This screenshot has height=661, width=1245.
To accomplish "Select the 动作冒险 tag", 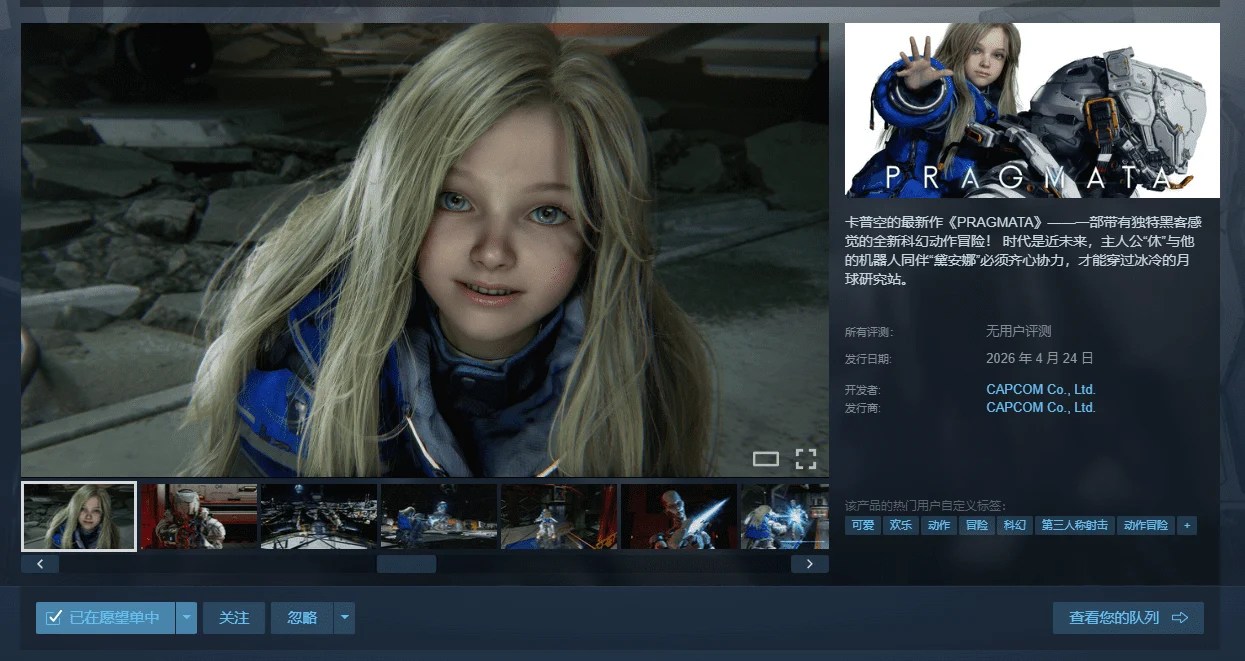I will coord(1146,525).
